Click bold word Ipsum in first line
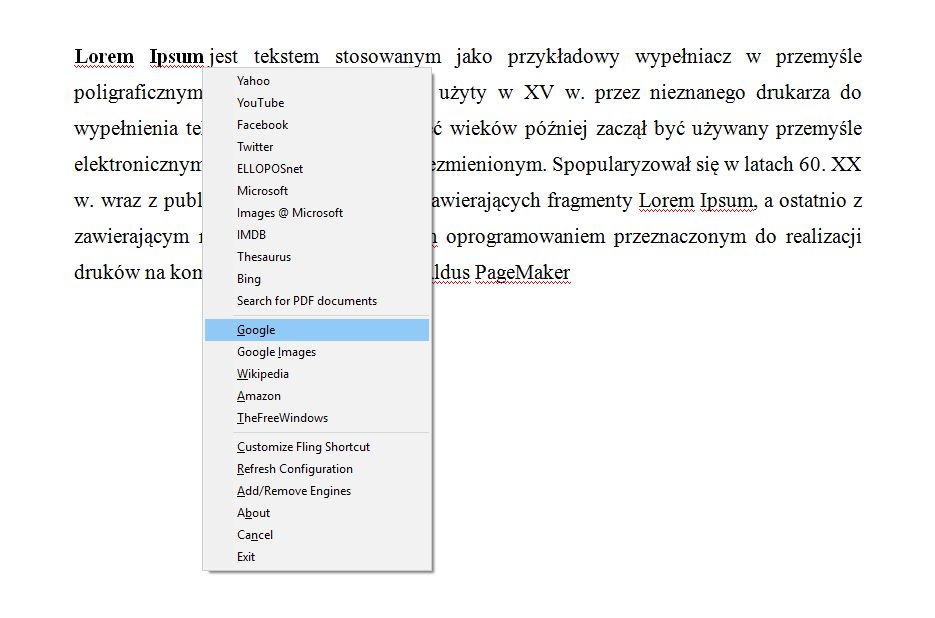The width and height of the screenshot is (935, 618). pyautogui.click(x=177, y=57)
